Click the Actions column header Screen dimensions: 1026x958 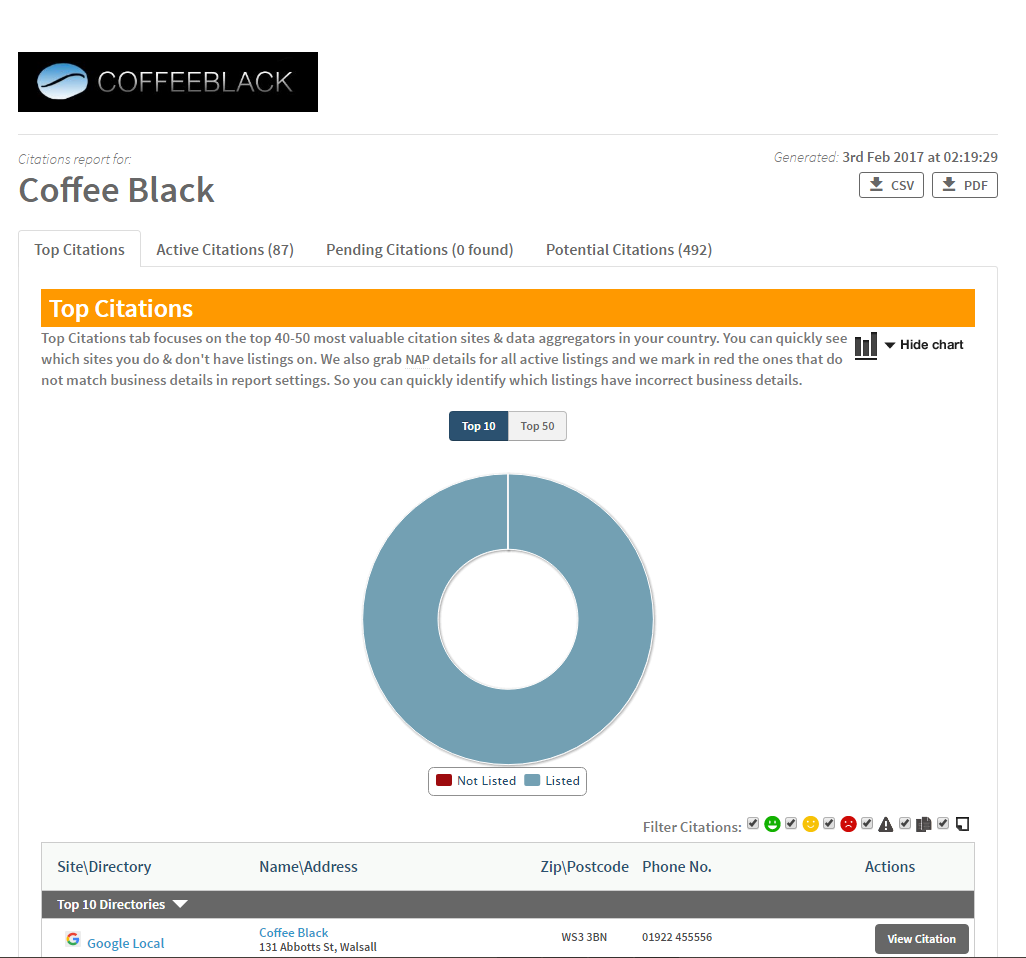[x=890, y=866]
